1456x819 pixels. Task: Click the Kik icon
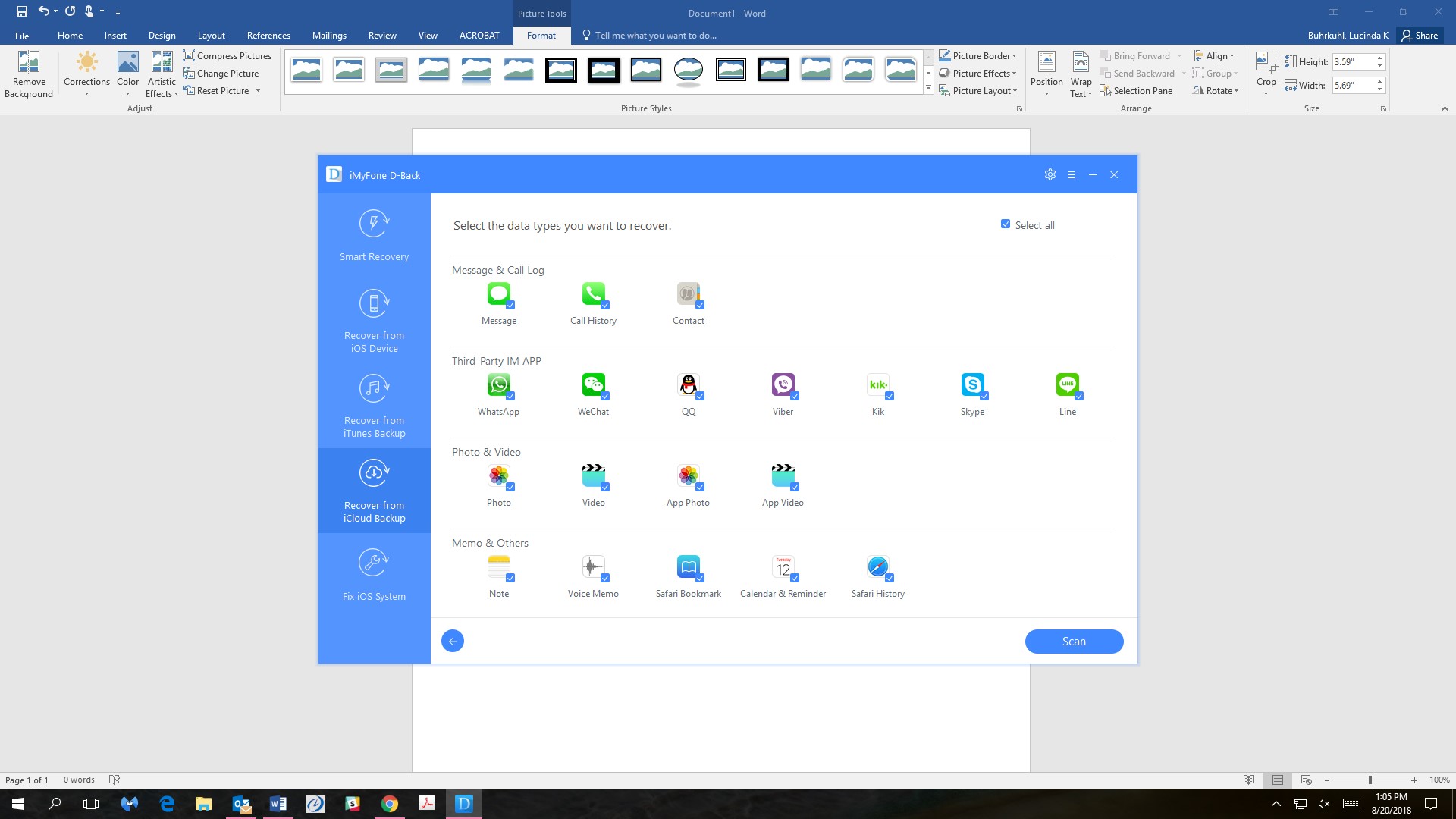[x=877, y=385]
